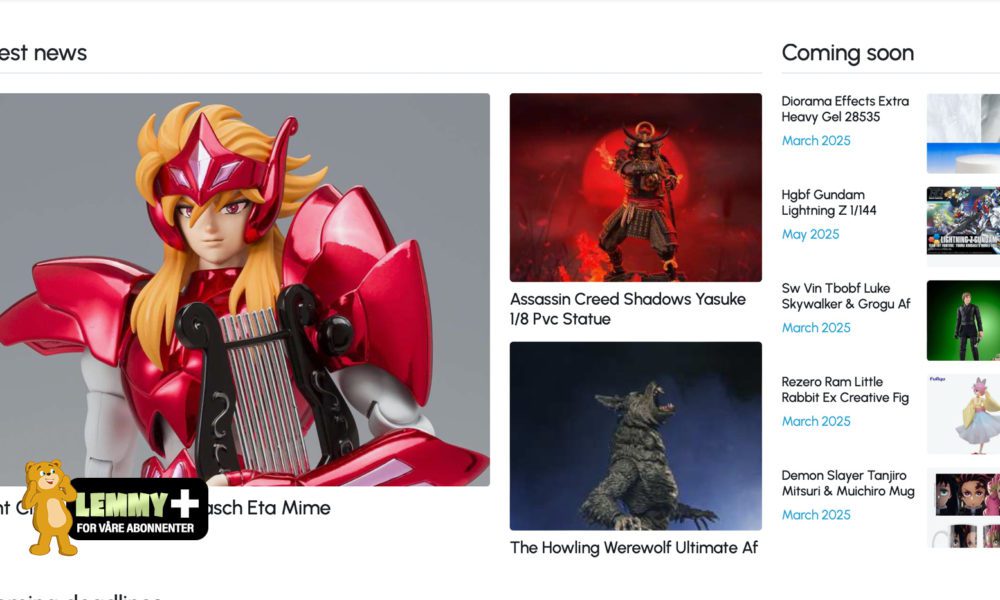The image size is (1000, 600).
Task: Open Demon Slayer Tanjiro Mitsuri & Muichiro Mug
Action: coord(848,483)
